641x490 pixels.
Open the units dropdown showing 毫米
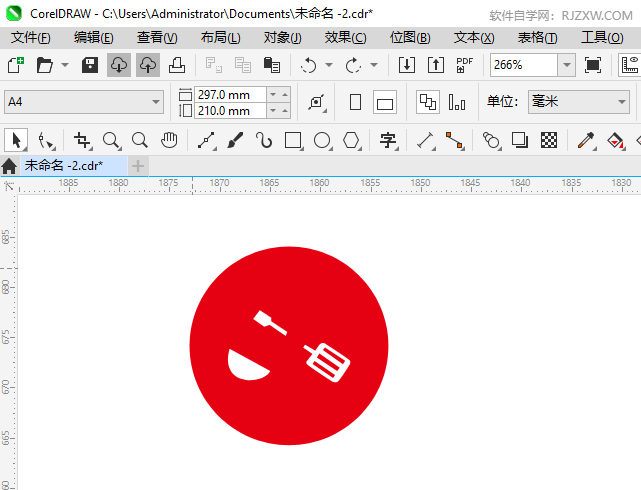click(x=579, y=102)
